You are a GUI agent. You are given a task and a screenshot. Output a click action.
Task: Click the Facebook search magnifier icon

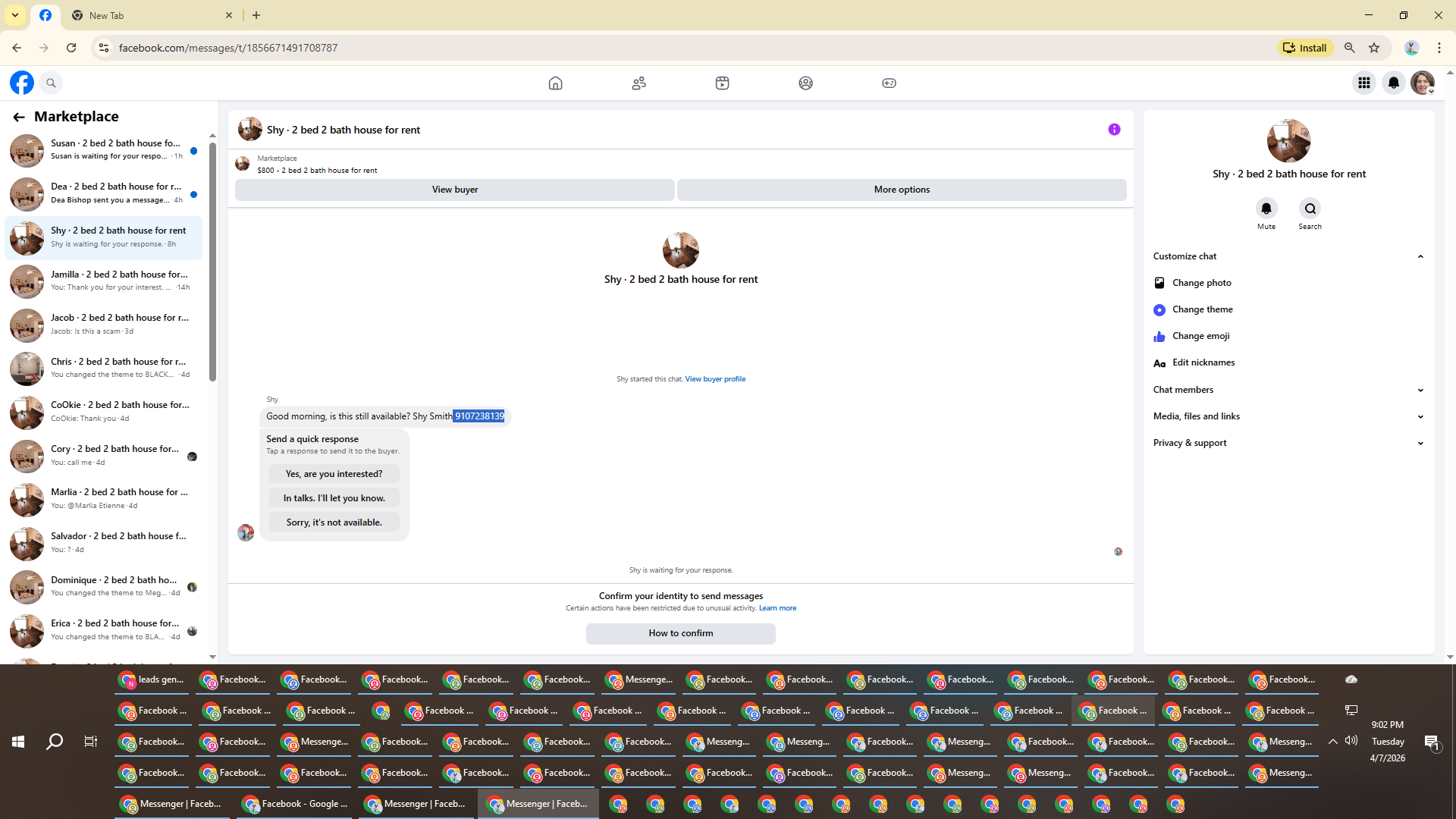click(51, 83)
